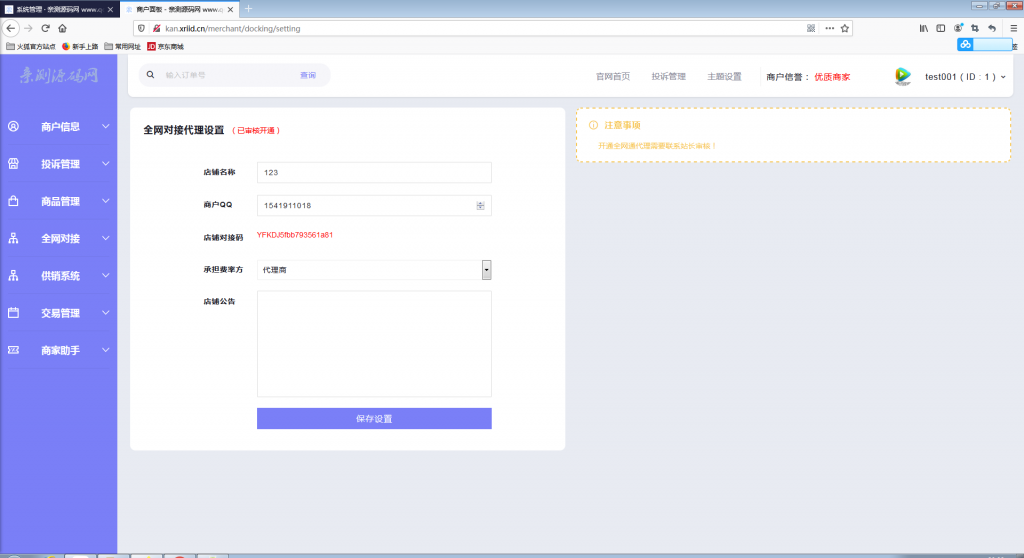Switch to the 系统管理 browser tab

56,8
